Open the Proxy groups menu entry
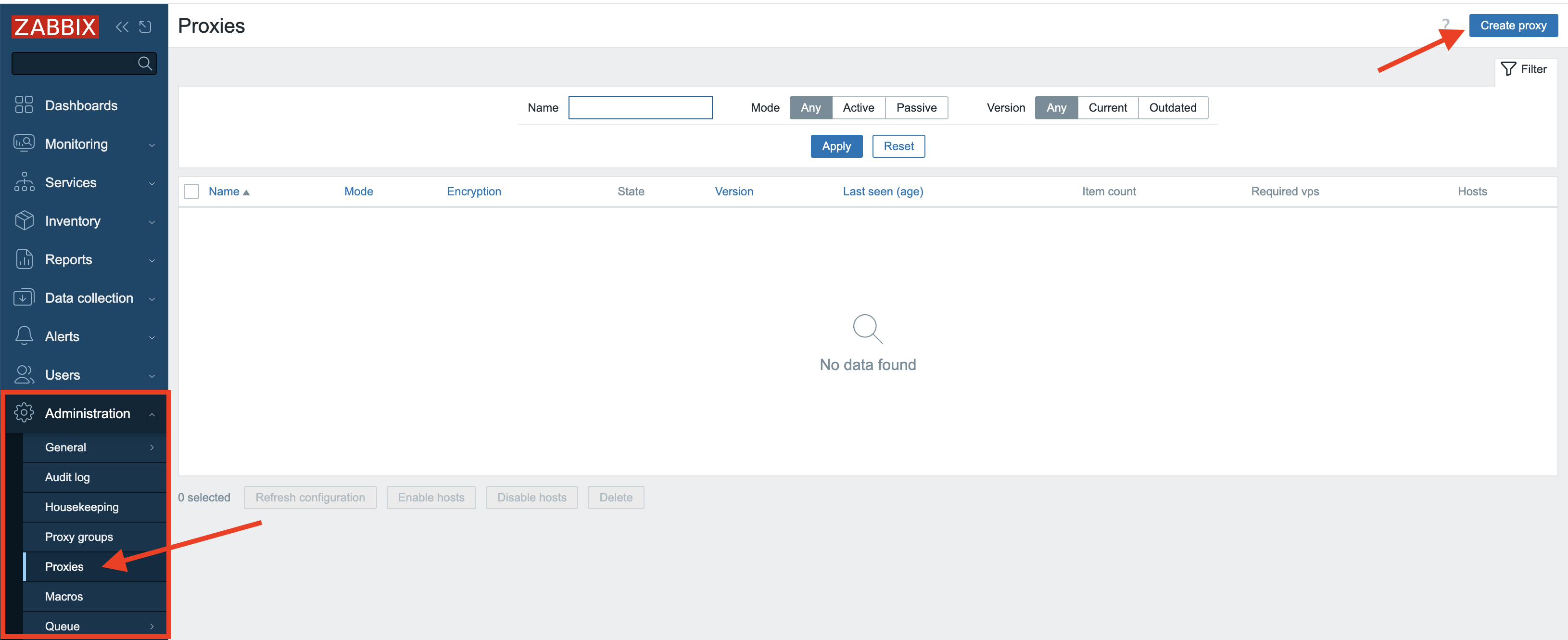The width and height of the screenshot is (1568, 640). coord(79,537)
